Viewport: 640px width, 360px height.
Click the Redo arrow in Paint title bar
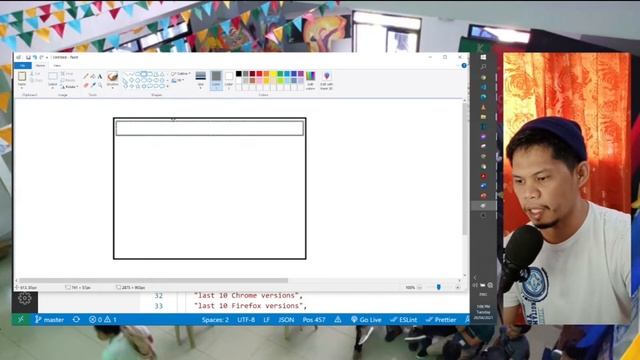pyautogui.click(x=41, y=58)
